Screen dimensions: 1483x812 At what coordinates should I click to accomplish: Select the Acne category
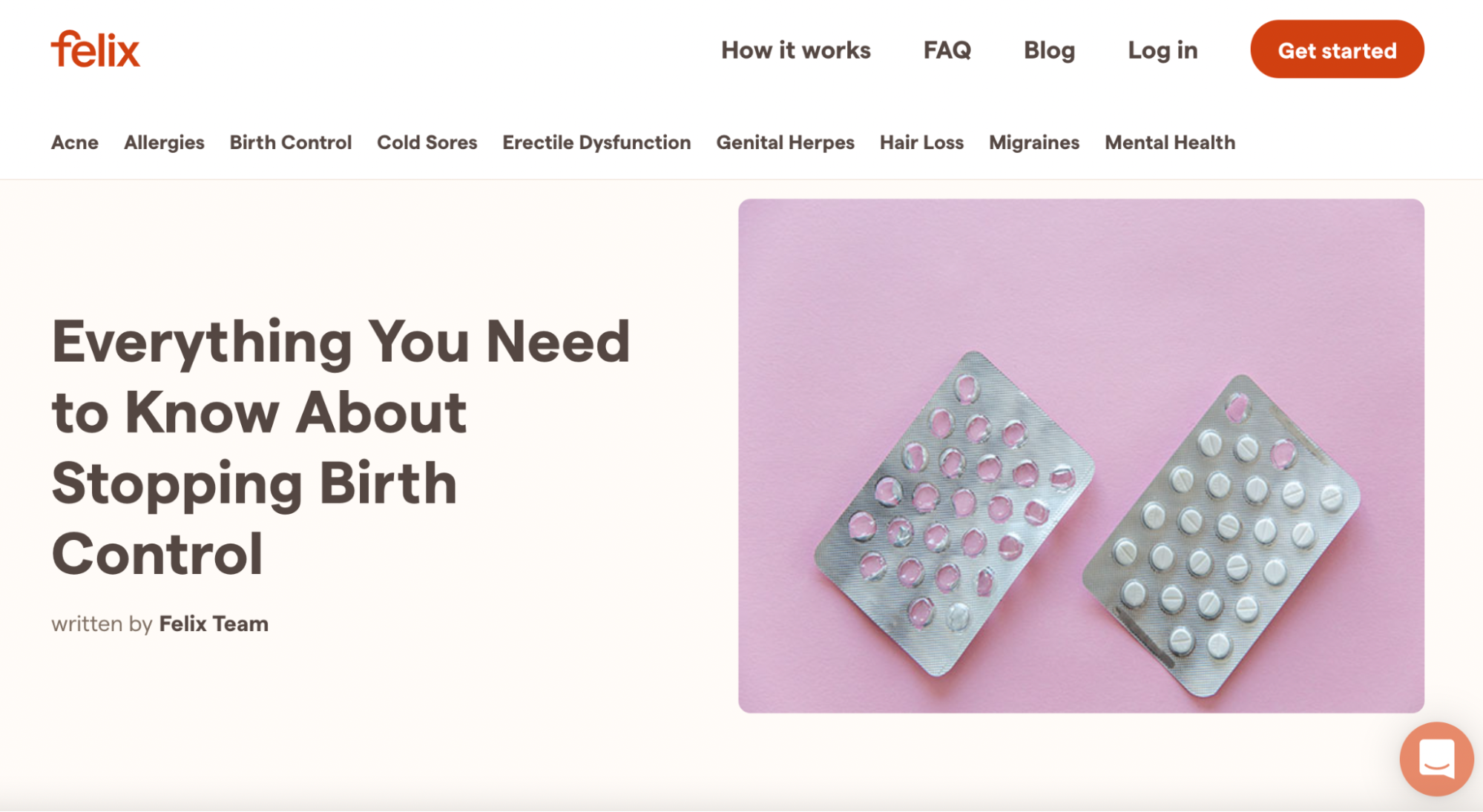[x=75, y=142]
